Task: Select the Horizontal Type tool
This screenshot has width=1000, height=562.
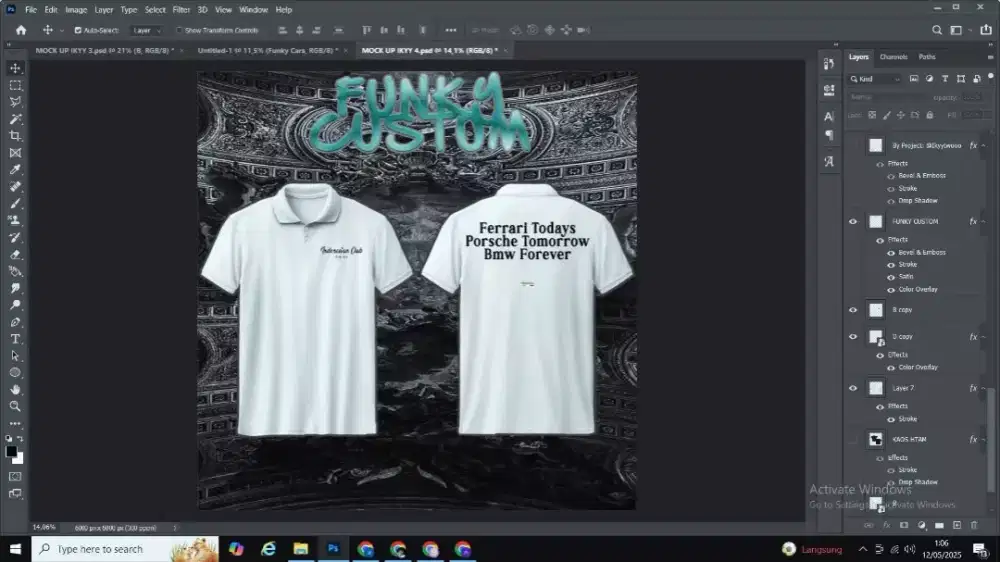Action: click(x=15, y=339)
